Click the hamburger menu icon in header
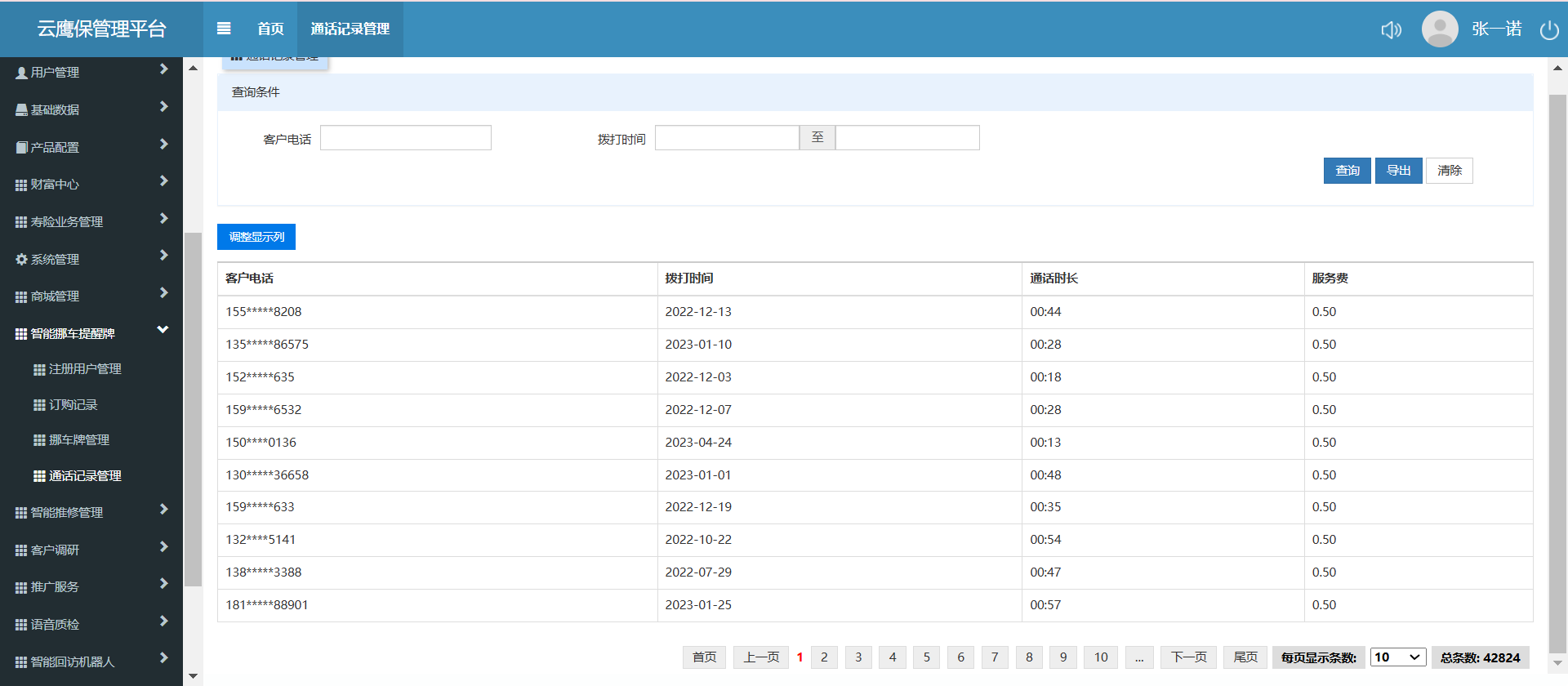Screen dimensions: 1568x686 pos(224,29)
